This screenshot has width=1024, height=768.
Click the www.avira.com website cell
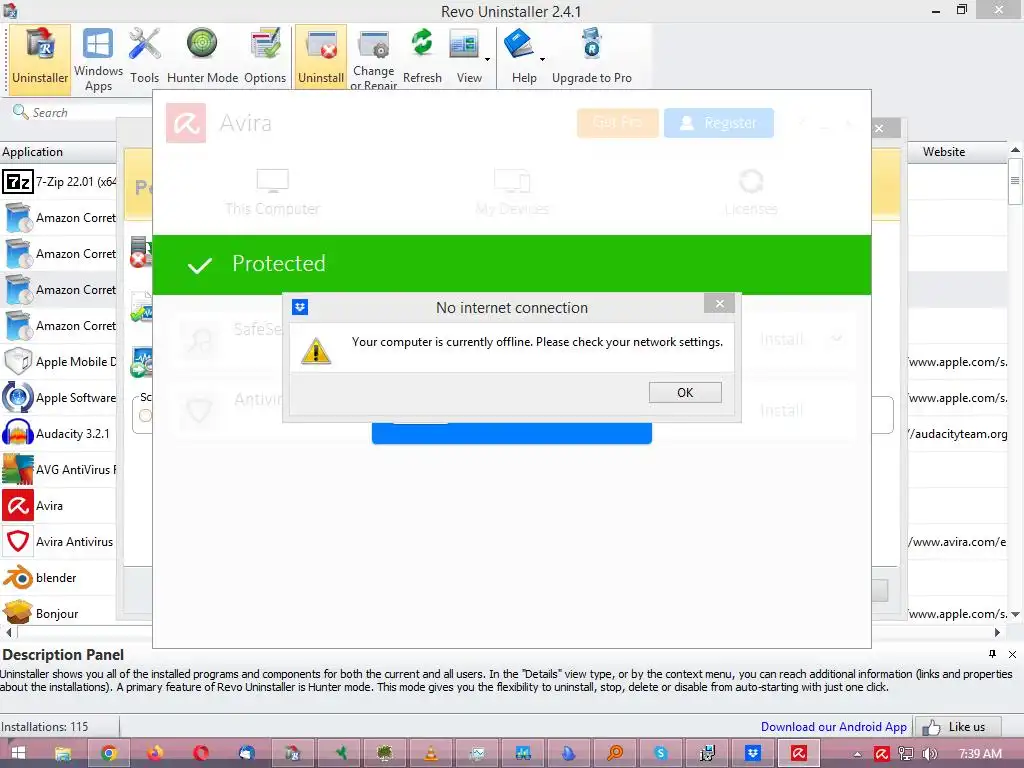click(958, 541)
